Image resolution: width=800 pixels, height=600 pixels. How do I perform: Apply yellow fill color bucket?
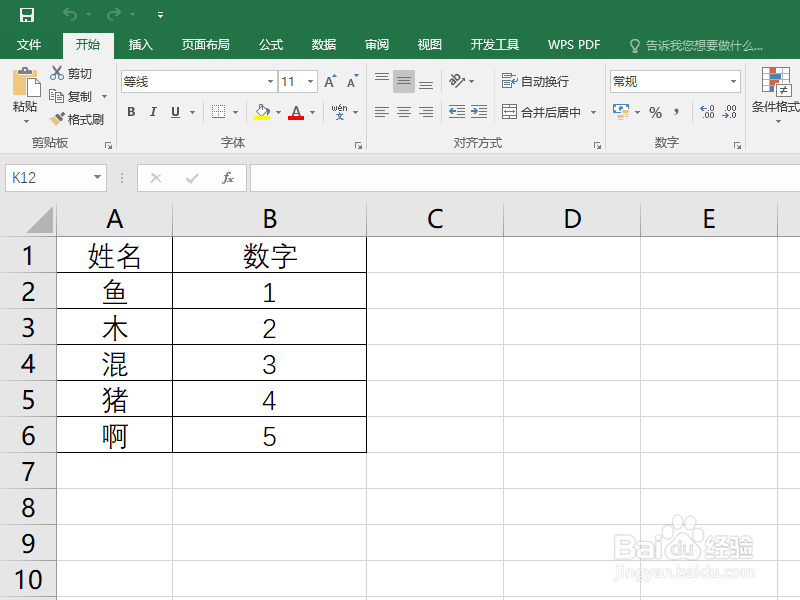click(262, 112)
